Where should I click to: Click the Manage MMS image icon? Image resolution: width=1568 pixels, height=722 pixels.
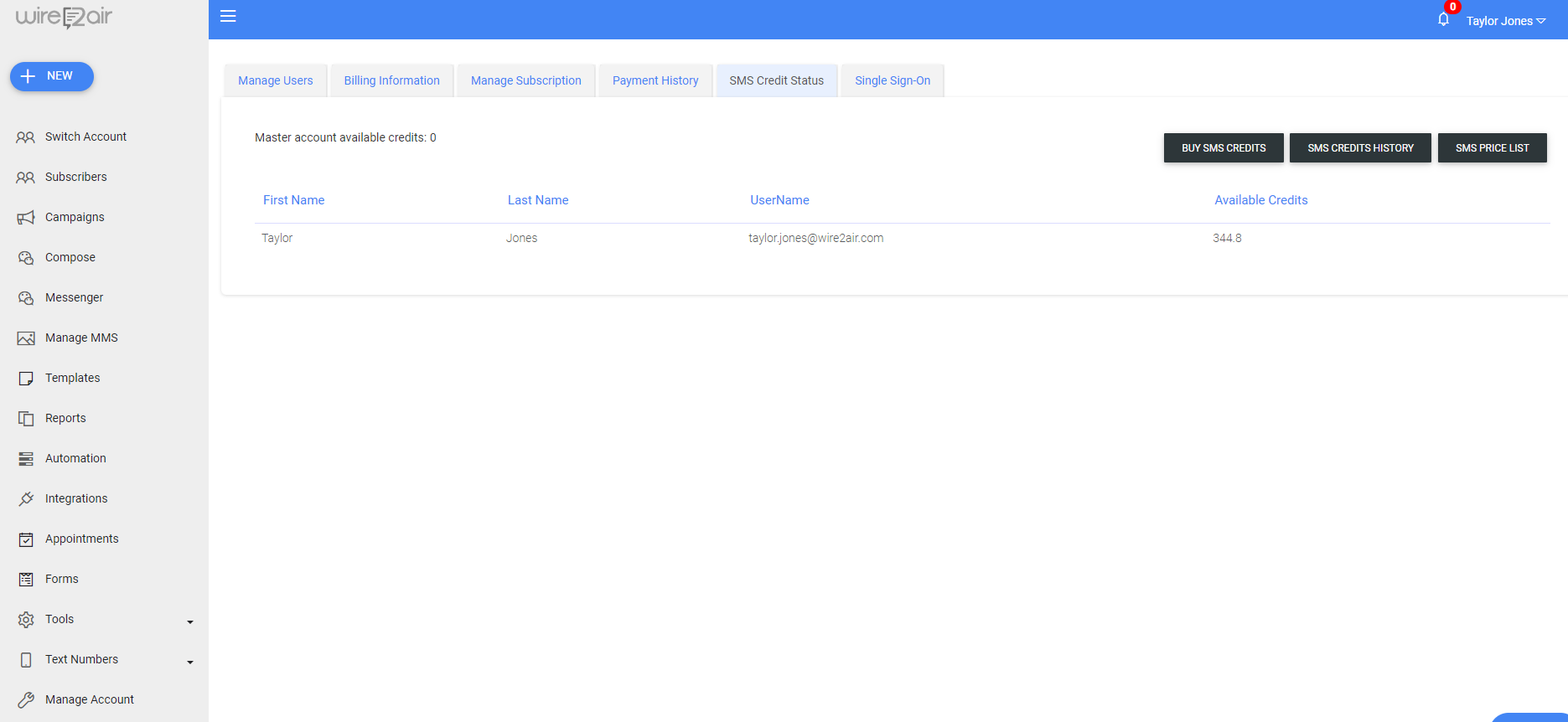point(26,338)
